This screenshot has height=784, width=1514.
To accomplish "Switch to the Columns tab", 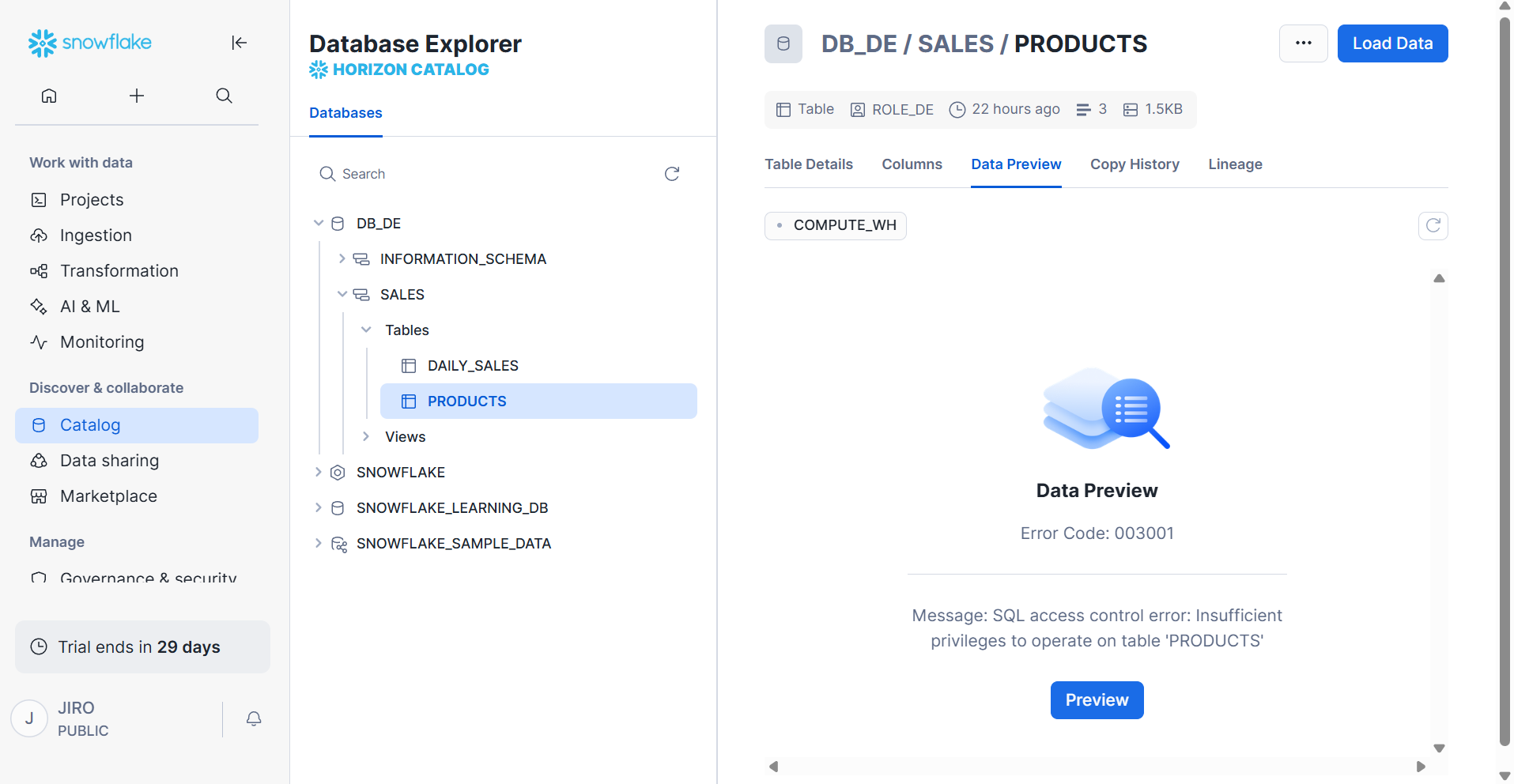I will click(912, 164).
